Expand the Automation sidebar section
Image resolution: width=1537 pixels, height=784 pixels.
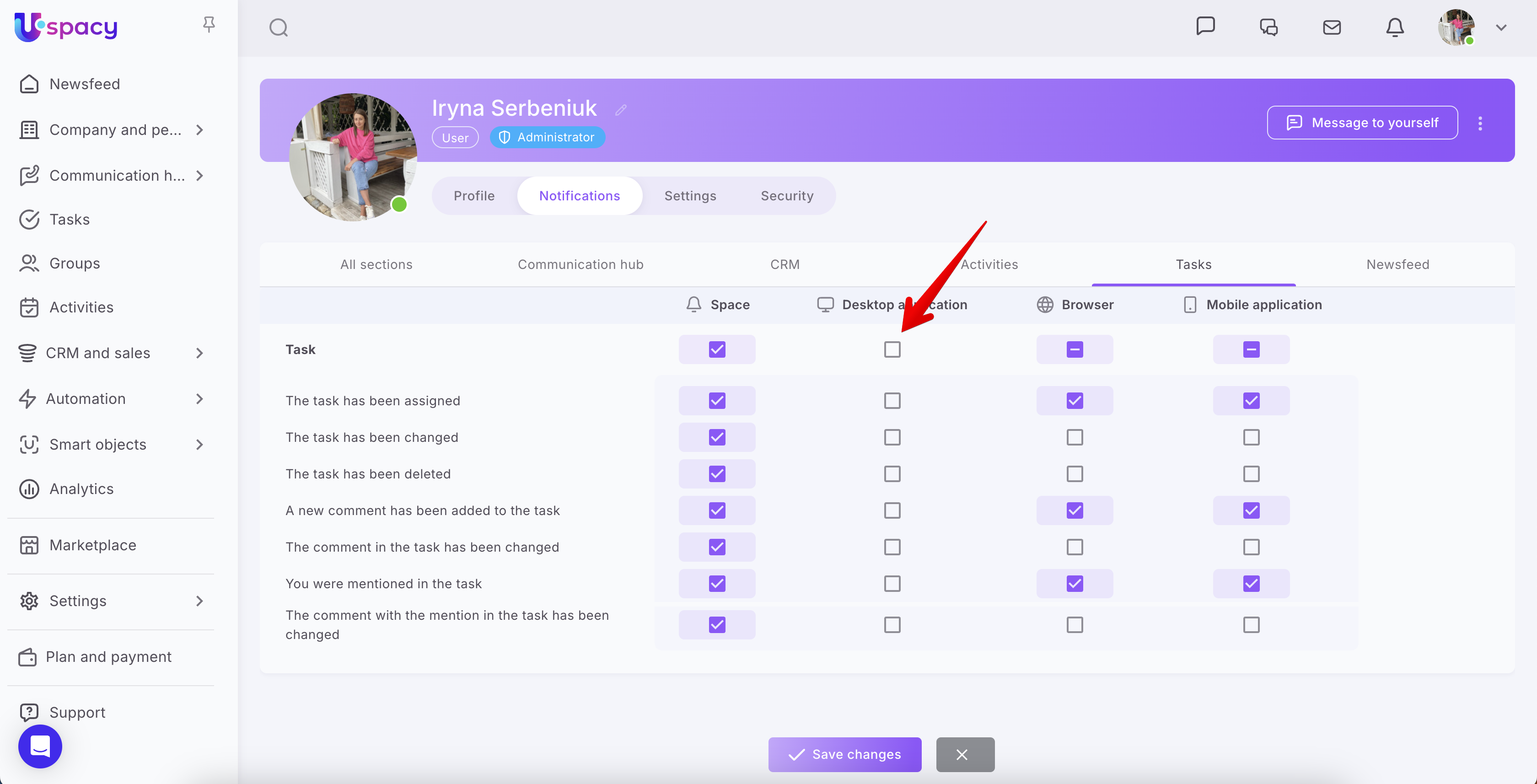(x=199, y=398)
